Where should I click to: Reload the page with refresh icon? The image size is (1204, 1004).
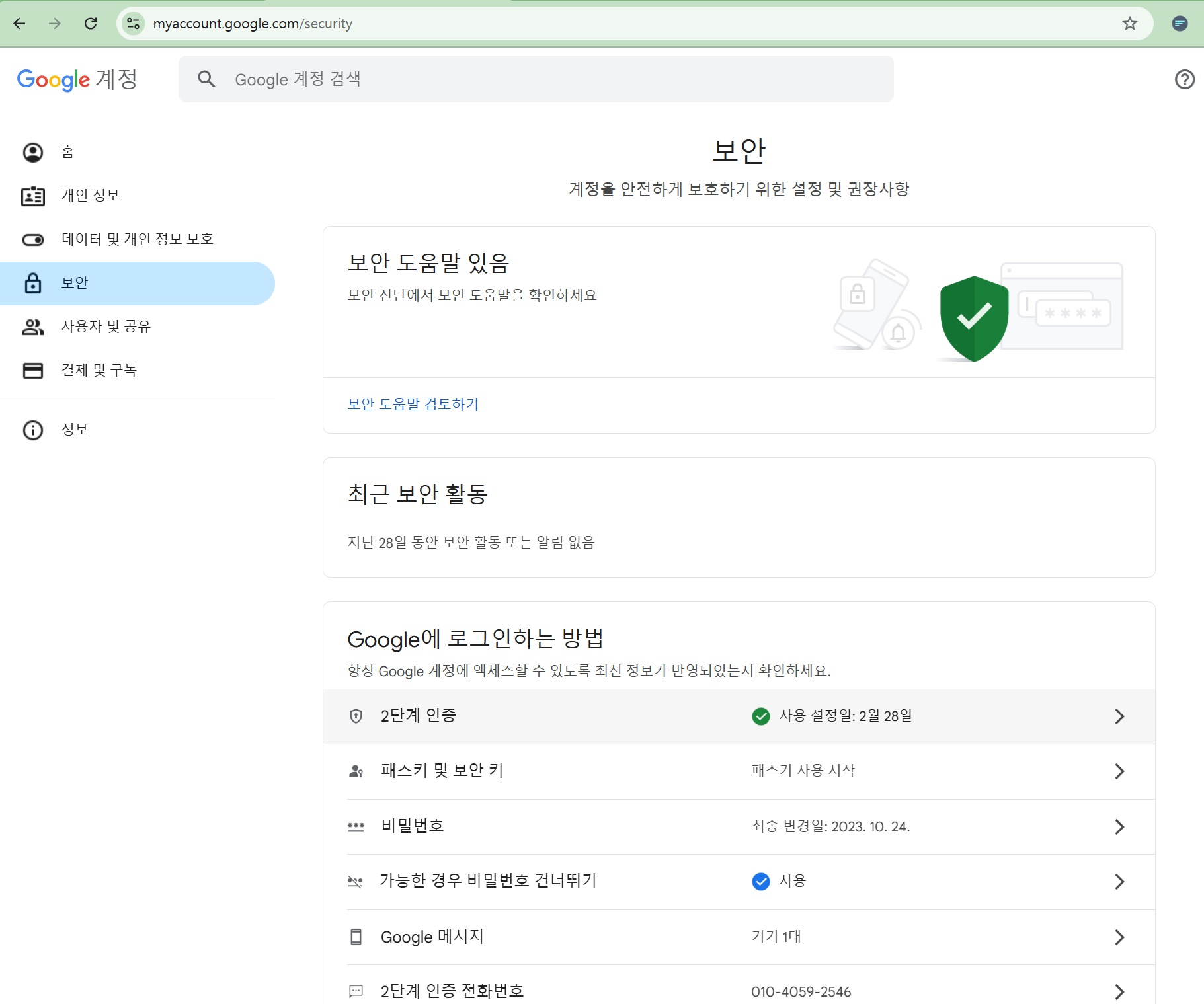[91, 24]
